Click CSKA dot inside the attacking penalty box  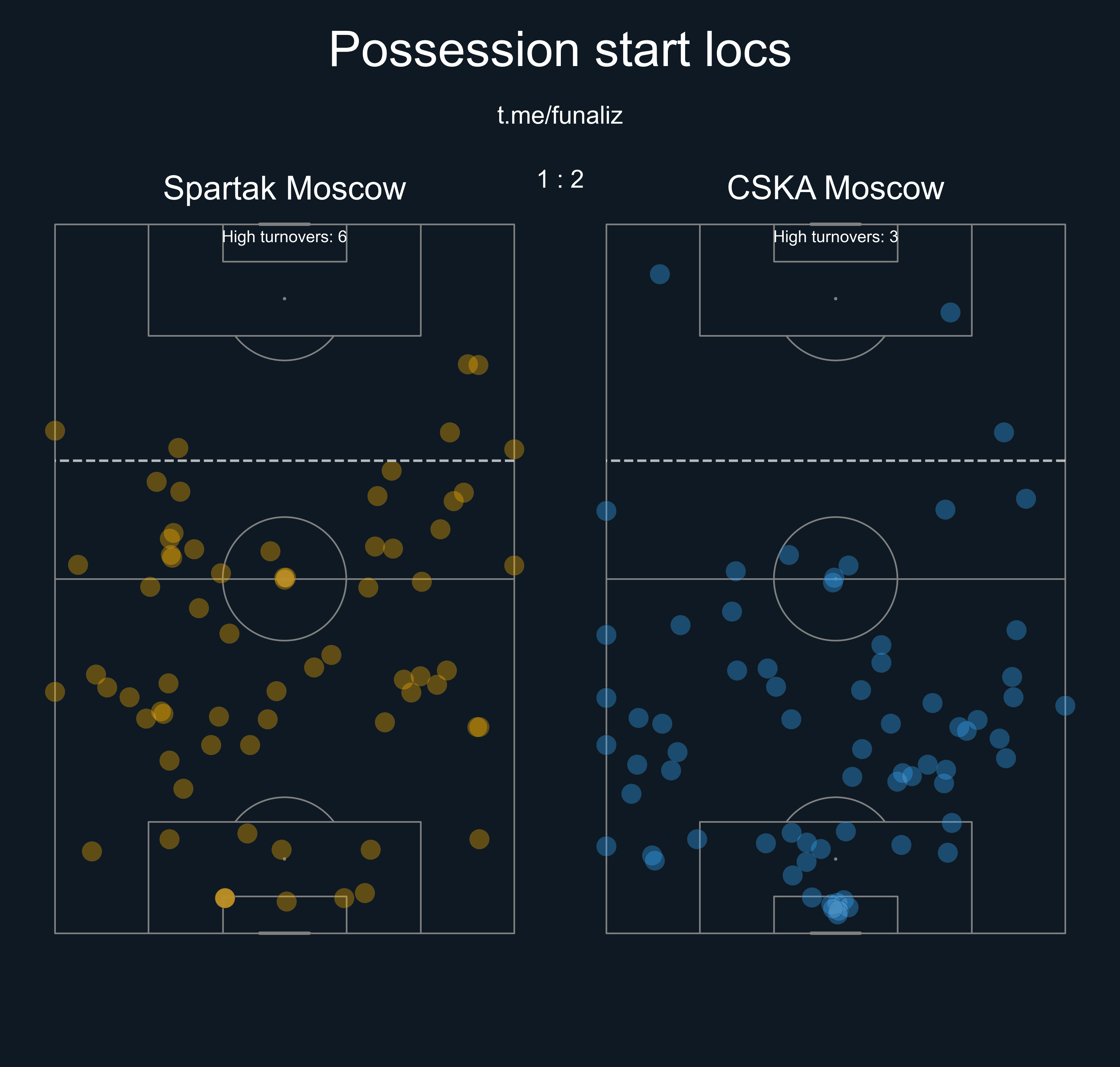click(x=950, y=312)
